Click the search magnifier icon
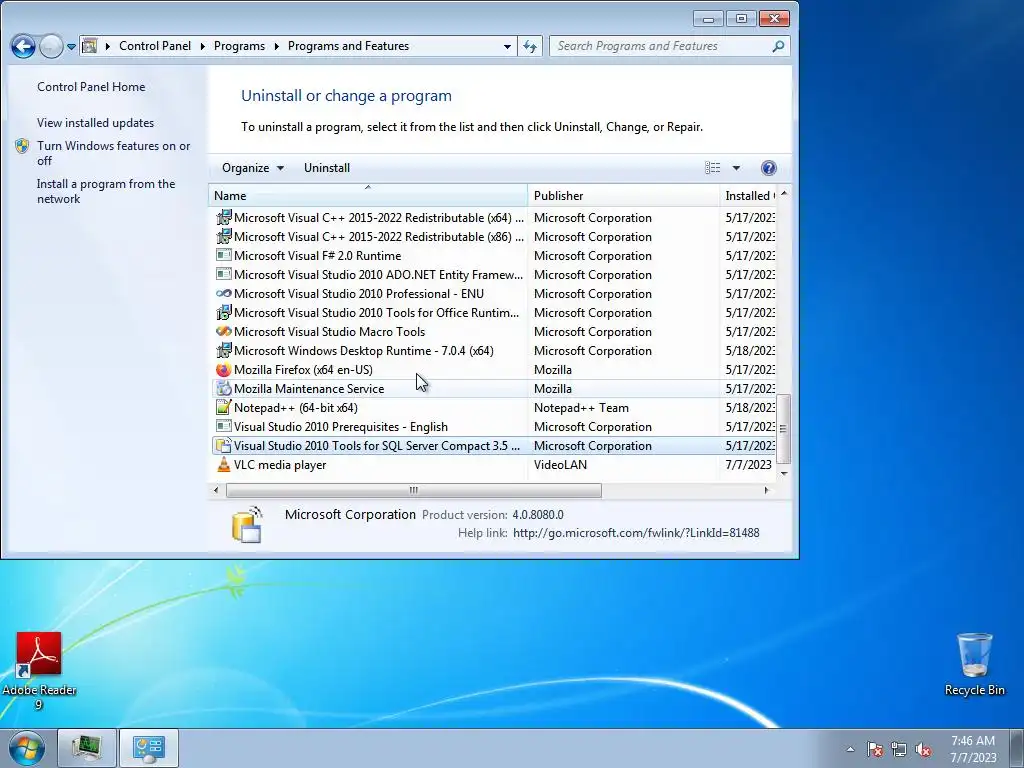Screen dimensions: 1024x768 coord(778,46)
